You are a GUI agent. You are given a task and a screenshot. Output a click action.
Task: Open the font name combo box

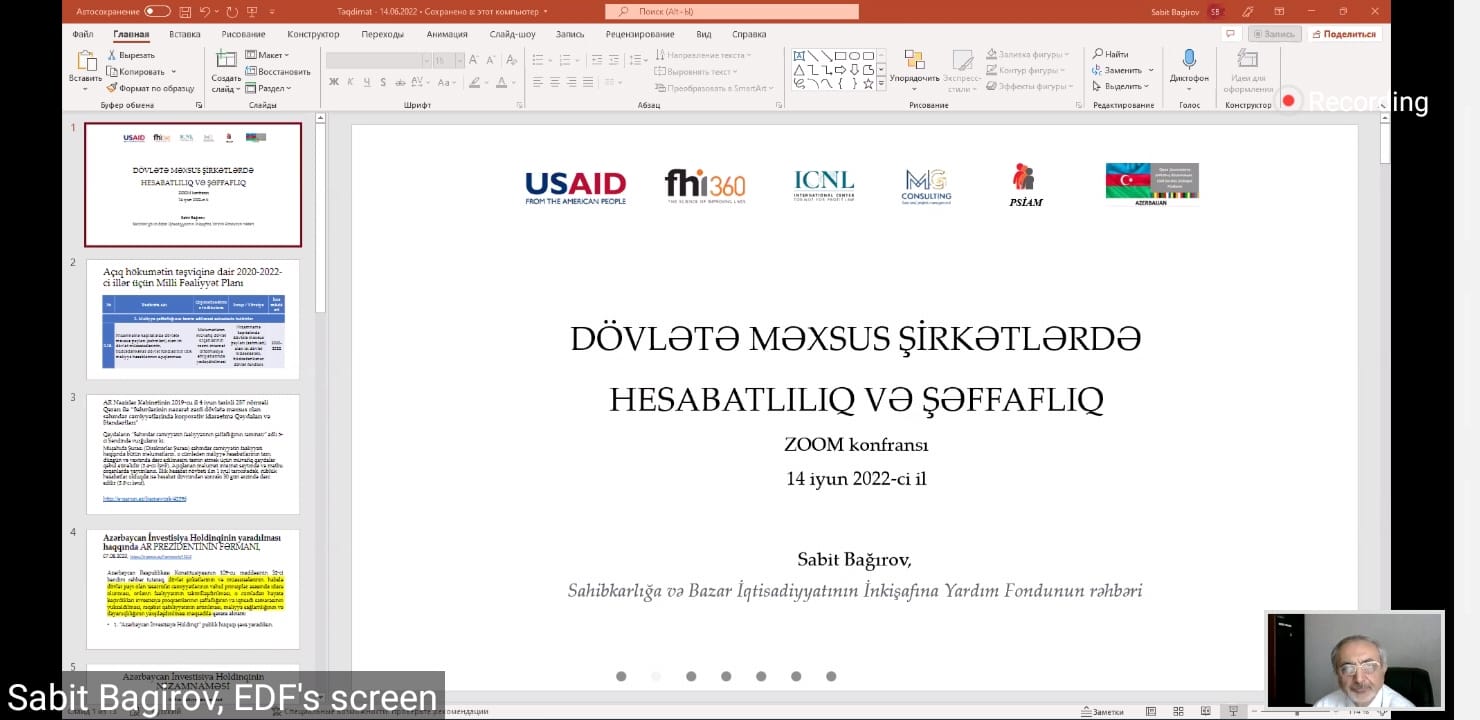point(378,61)
